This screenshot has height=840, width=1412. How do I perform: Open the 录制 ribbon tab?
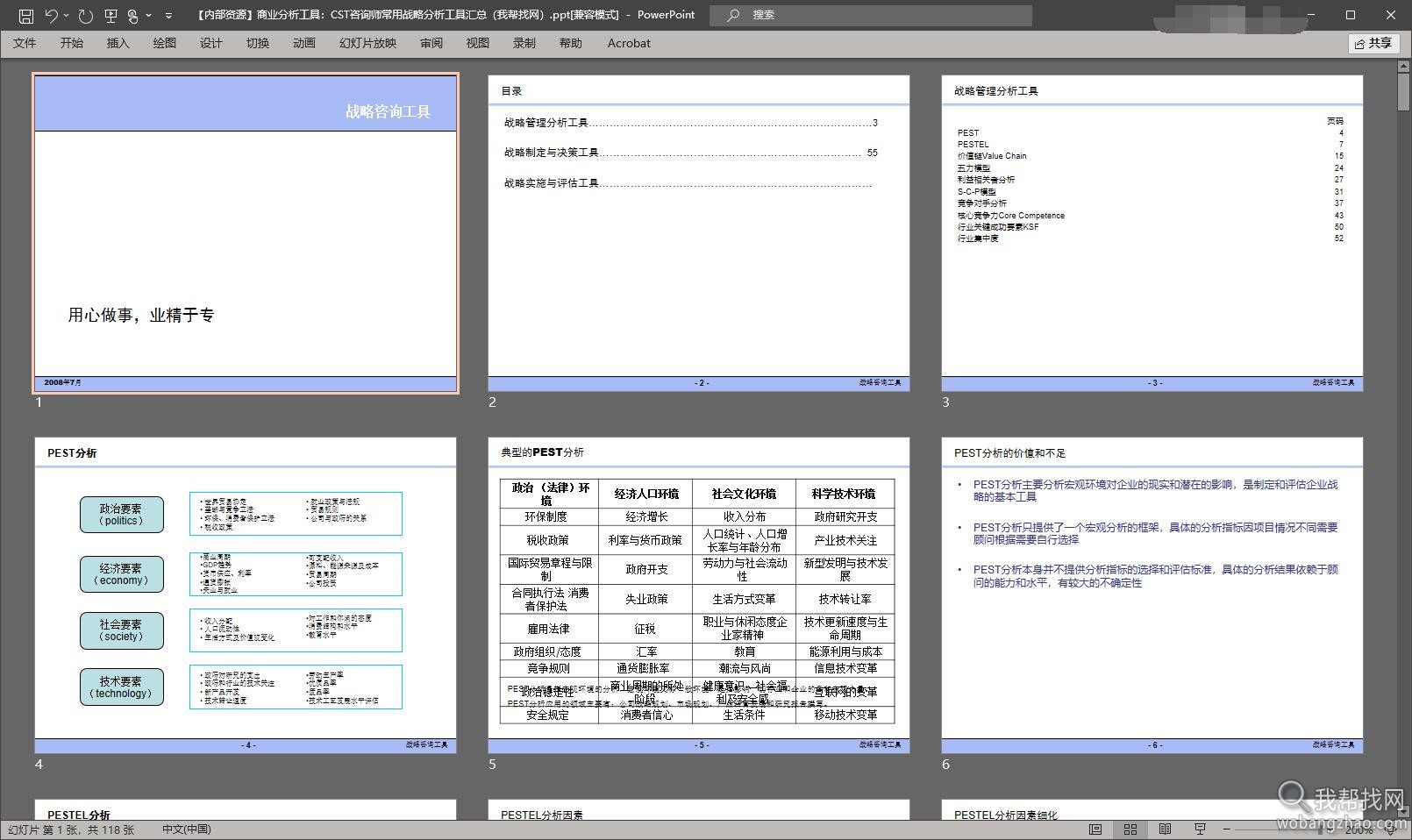click(524, 43)
